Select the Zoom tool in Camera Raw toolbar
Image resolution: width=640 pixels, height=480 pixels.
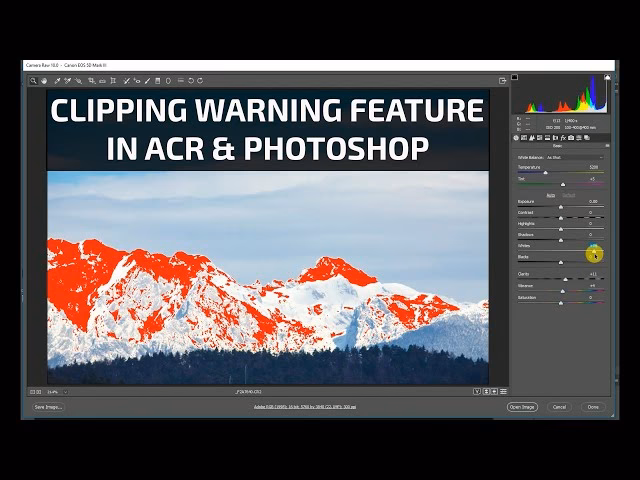(x=33, y=81)
